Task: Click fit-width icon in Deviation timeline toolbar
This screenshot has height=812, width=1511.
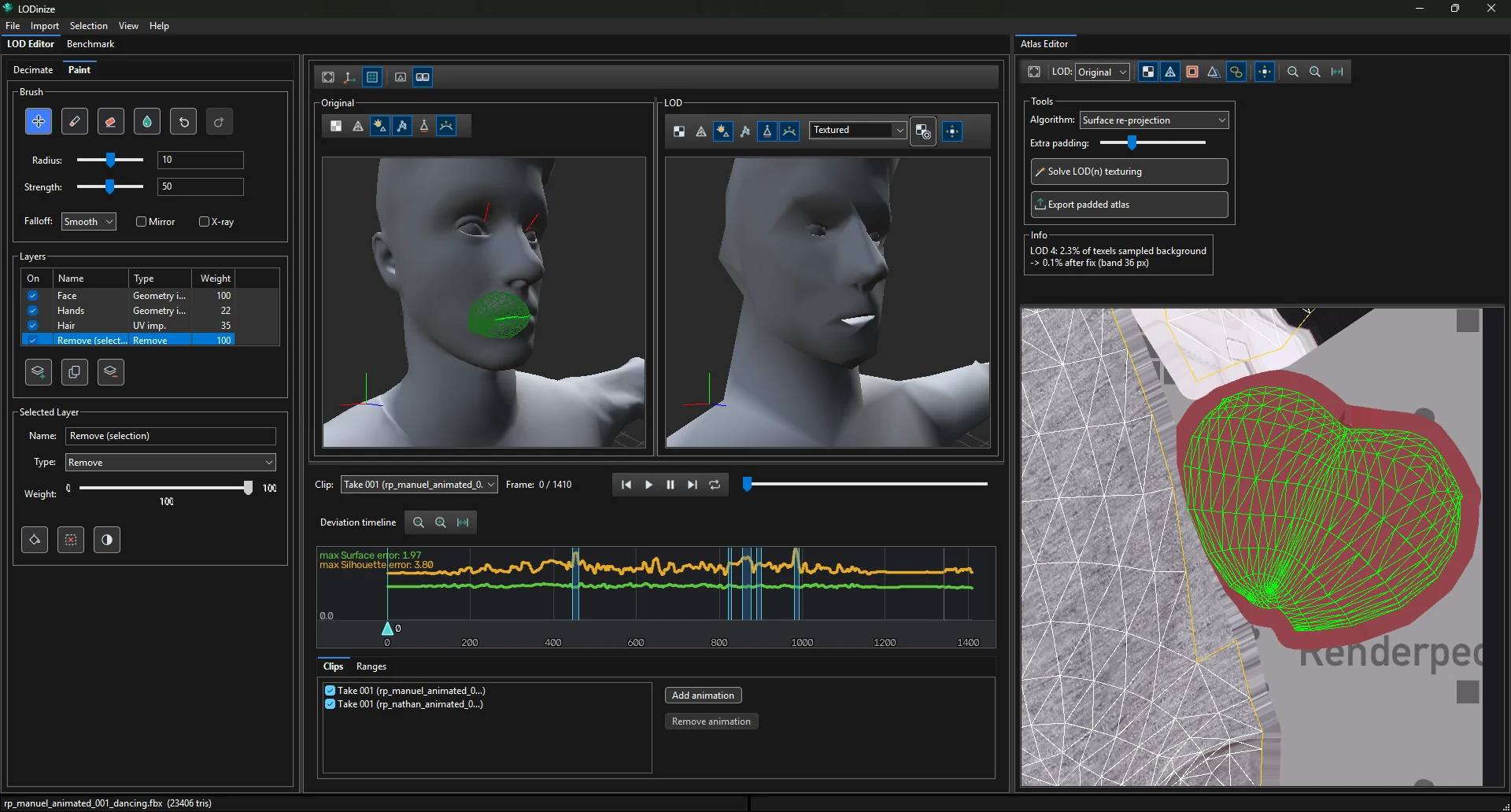Action: coord(463,522)
